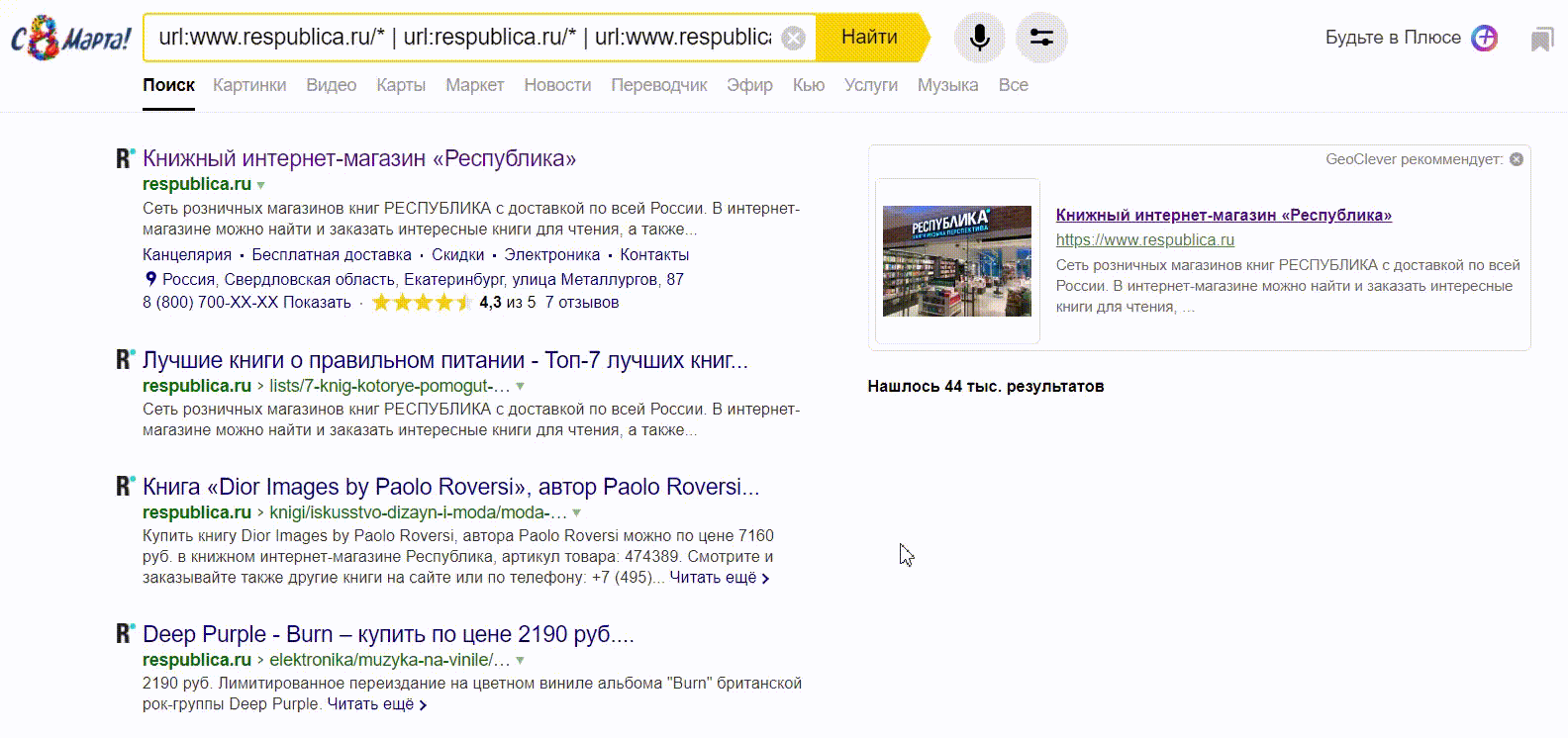Click the Найти search button
This screenshot has height=738, width=1568.
click(871, 38)
